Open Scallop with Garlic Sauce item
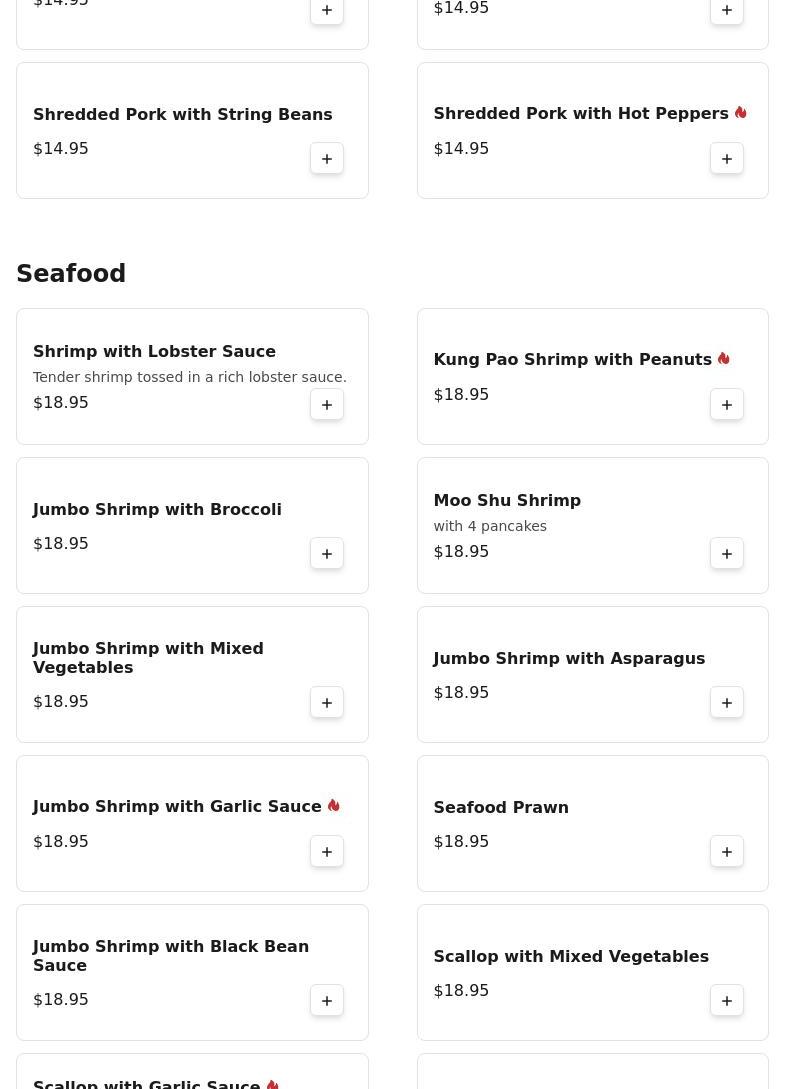This screenshot has width=785, height=1089. [147, 1083]
